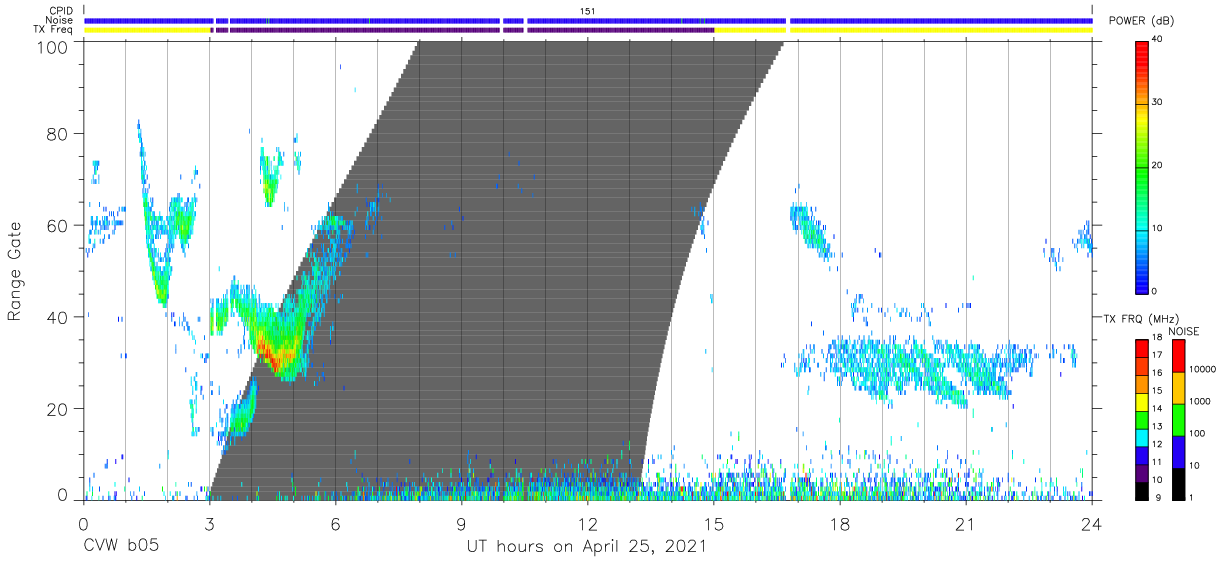Click the x-axis title UT hours on April 25, 2021
Screen dimensions: 1228x567
click(587, 546)
